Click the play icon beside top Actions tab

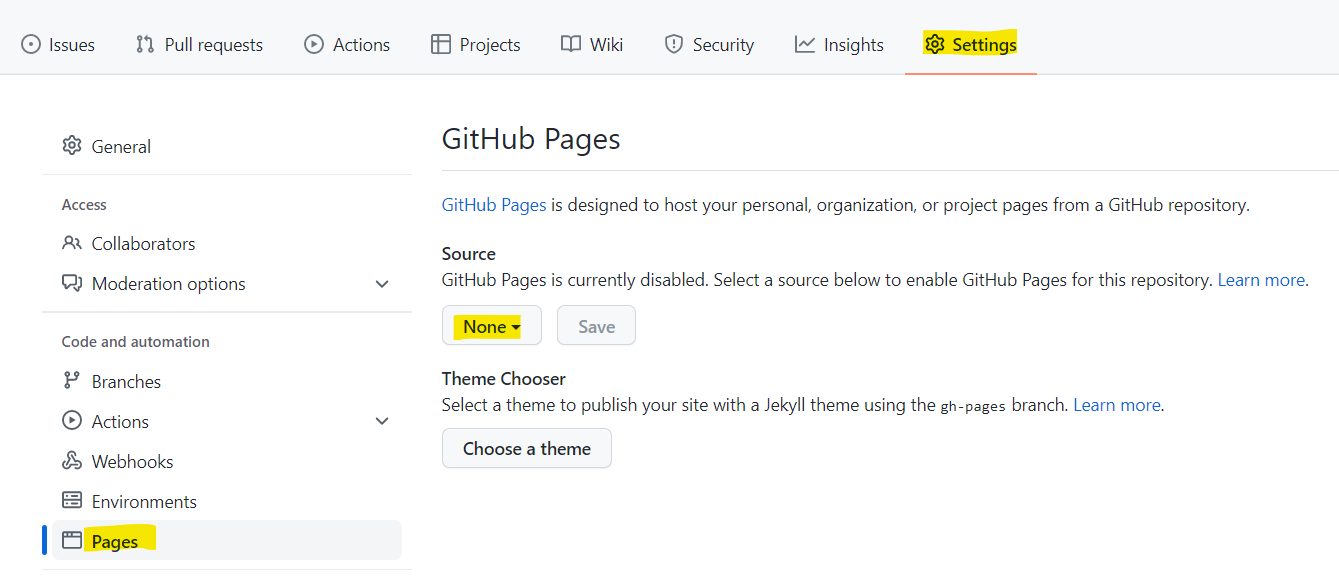pos(314,45)
